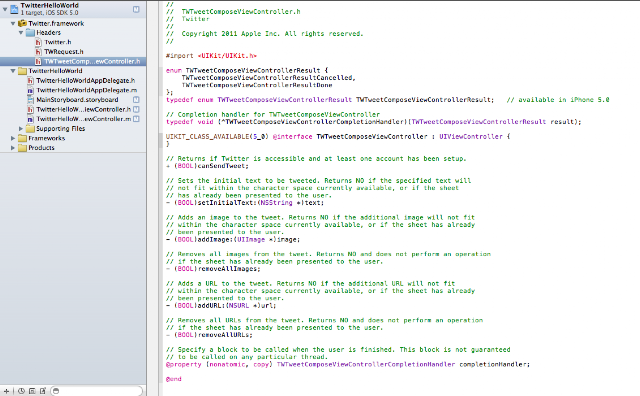Click the Copyright 2011 Apple Inc. comment
The width and height of the screenshot is (640, 396).
pyautogui.click(x=264, y=34)
